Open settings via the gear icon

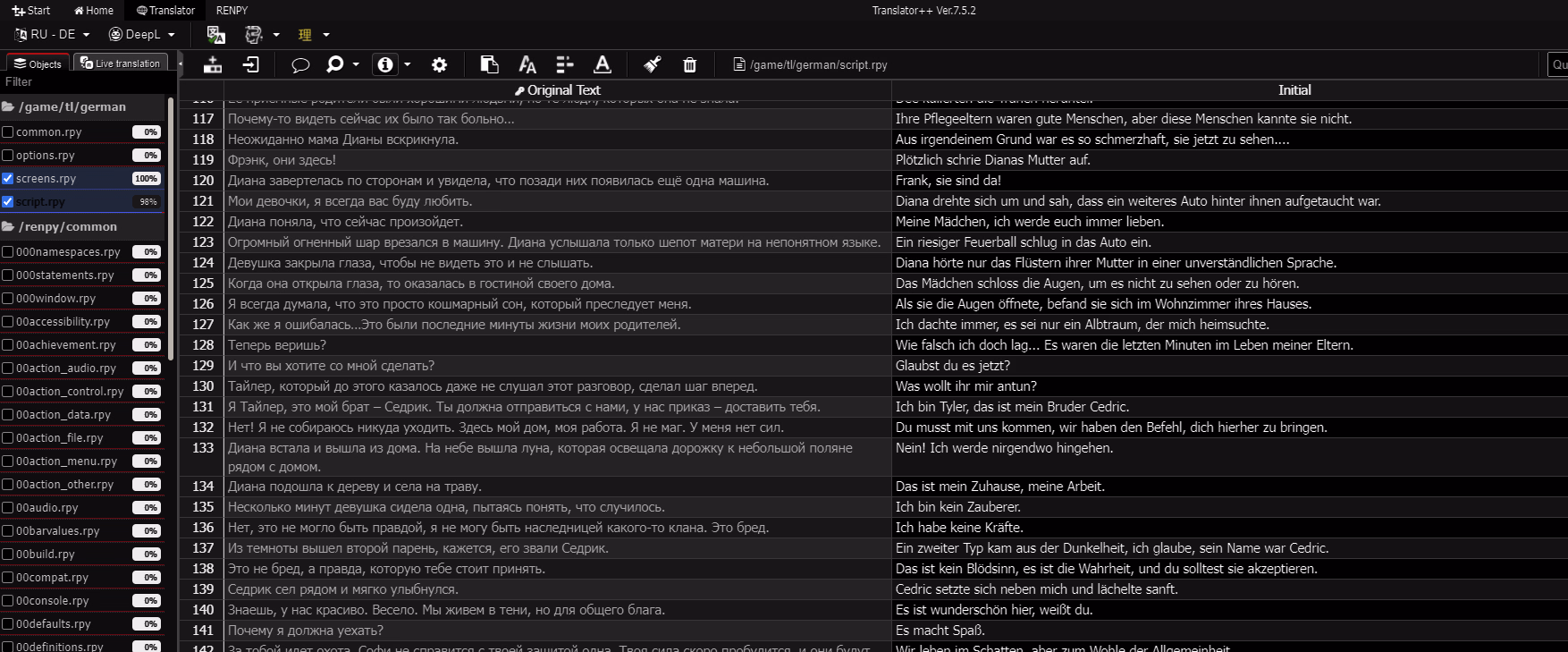[439, 64]
